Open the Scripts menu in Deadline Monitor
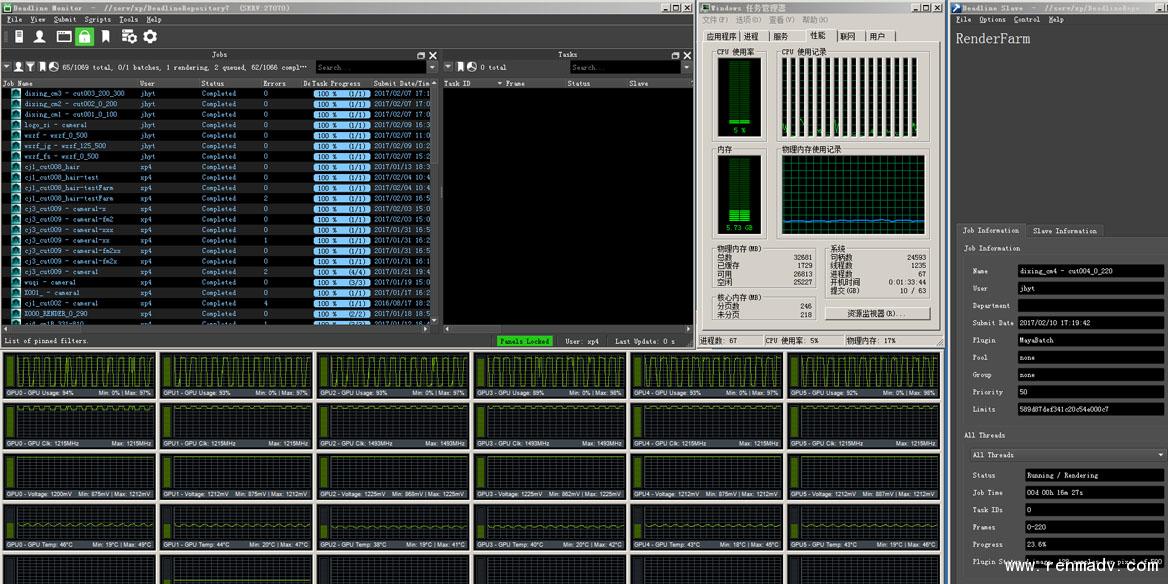Viewport: 1168px width, 584px height. [98, 19]
